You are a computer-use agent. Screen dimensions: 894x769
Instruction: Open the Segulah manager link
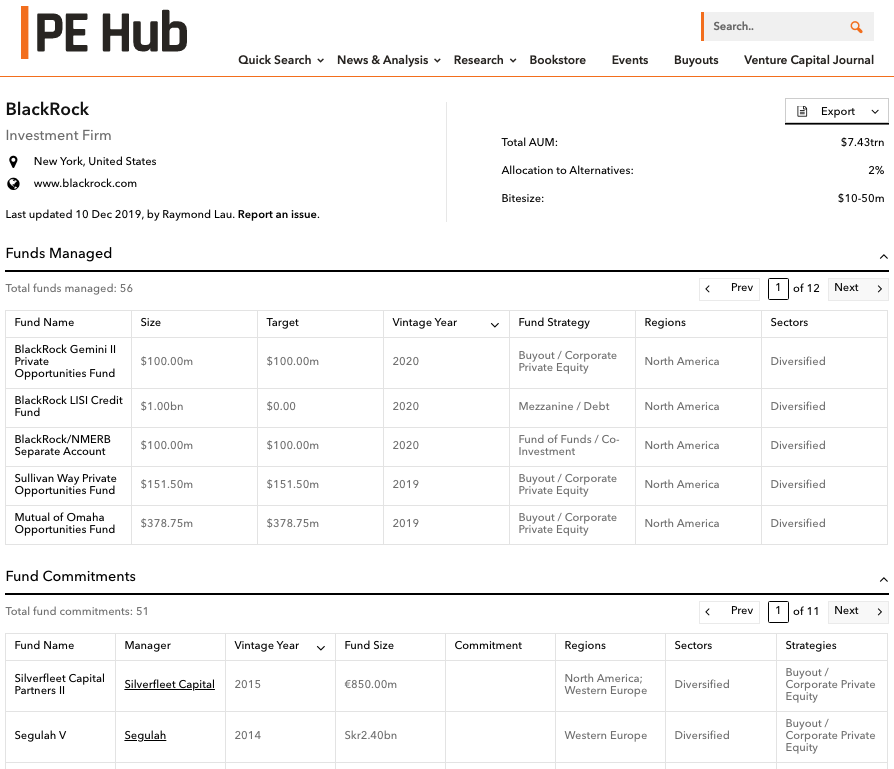point(145,735)
